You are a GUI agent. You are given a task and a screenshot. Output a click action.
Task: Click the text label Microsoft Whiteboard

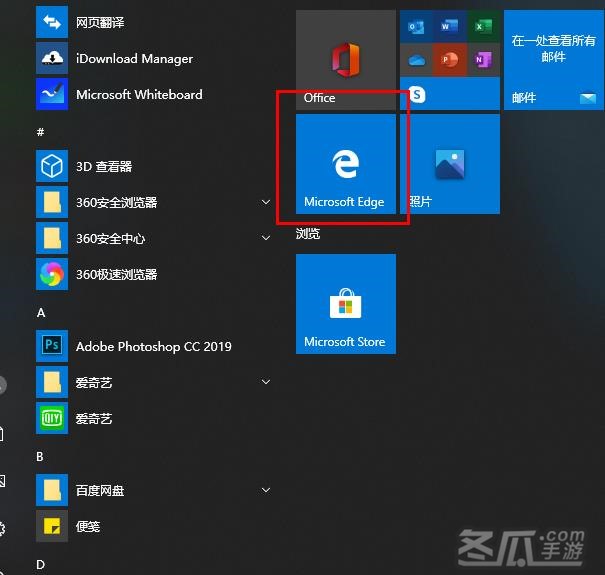(139, 95)
